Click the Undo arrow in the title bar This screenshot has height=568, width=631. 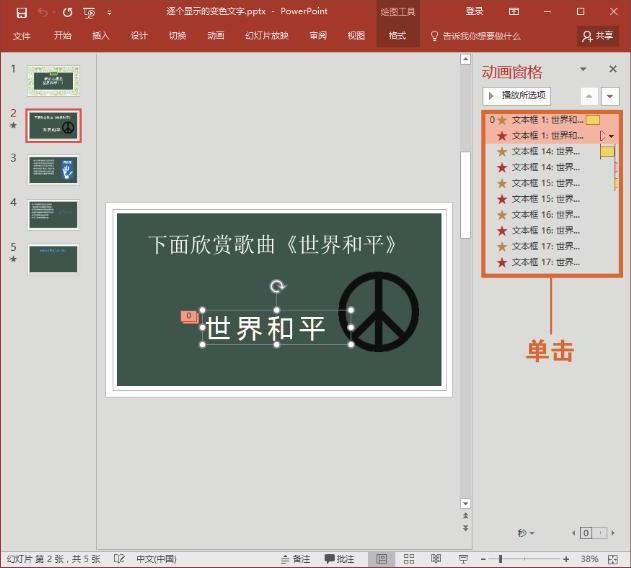click(x=43, y=12)
